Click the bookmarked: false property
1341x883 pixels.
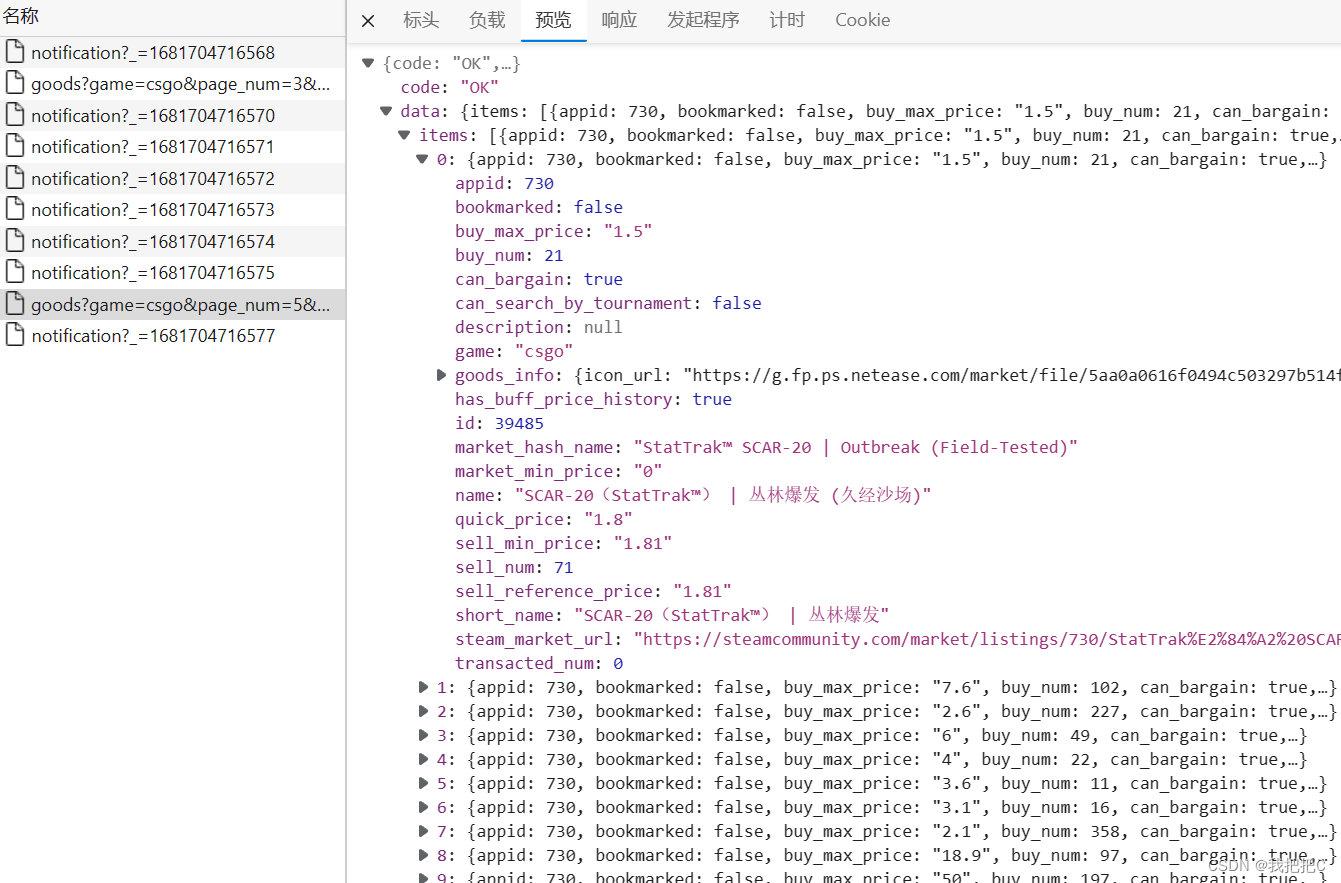[539, 207]
